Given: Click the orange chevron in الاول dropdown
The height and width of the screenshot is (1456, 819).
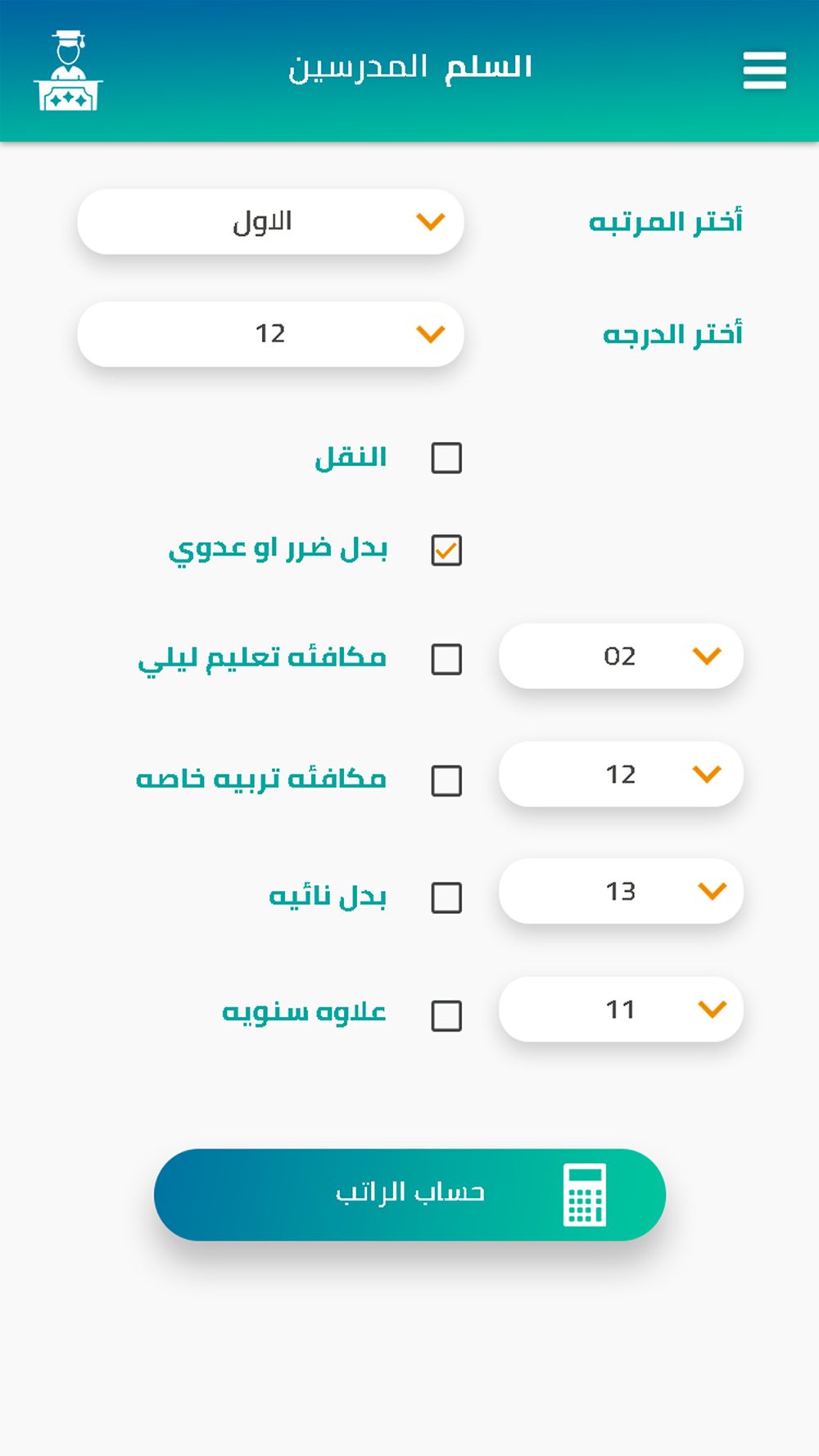Looking at the screenshot, I should click(x=430, y=221).
